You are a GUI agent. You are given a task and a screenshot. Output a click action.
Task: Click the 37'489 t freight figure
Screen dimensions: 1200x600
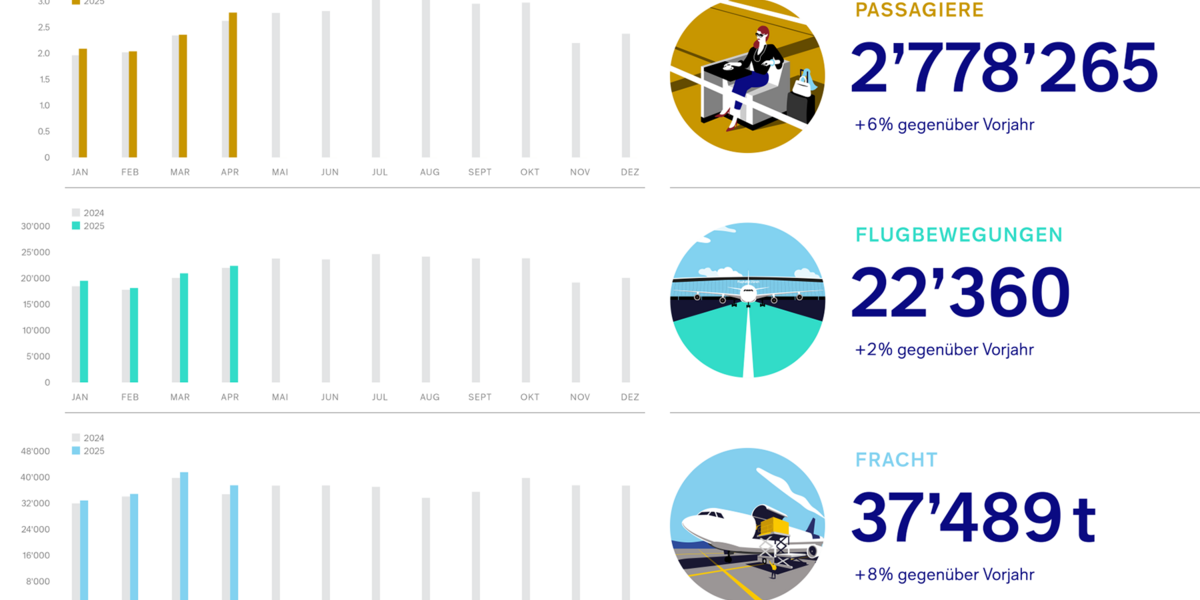point(973,518)
